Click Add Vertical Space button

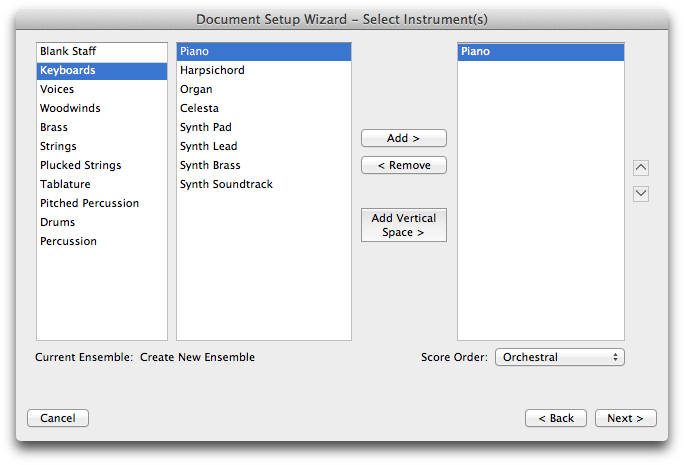404,225
